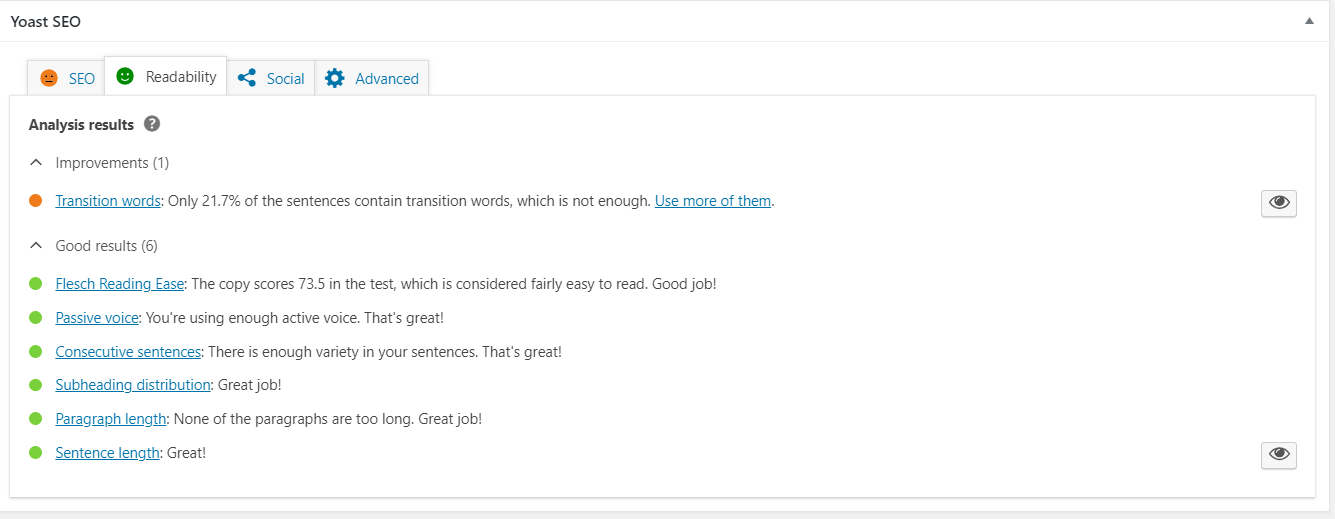
Task: Collapse the Good results (6) section
Action: (x=36, y=245)
